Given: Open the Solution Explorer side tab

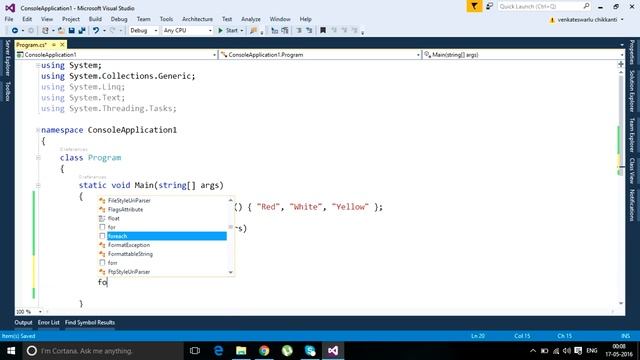Looking at the screenshot, I should [x=632, y=91].
